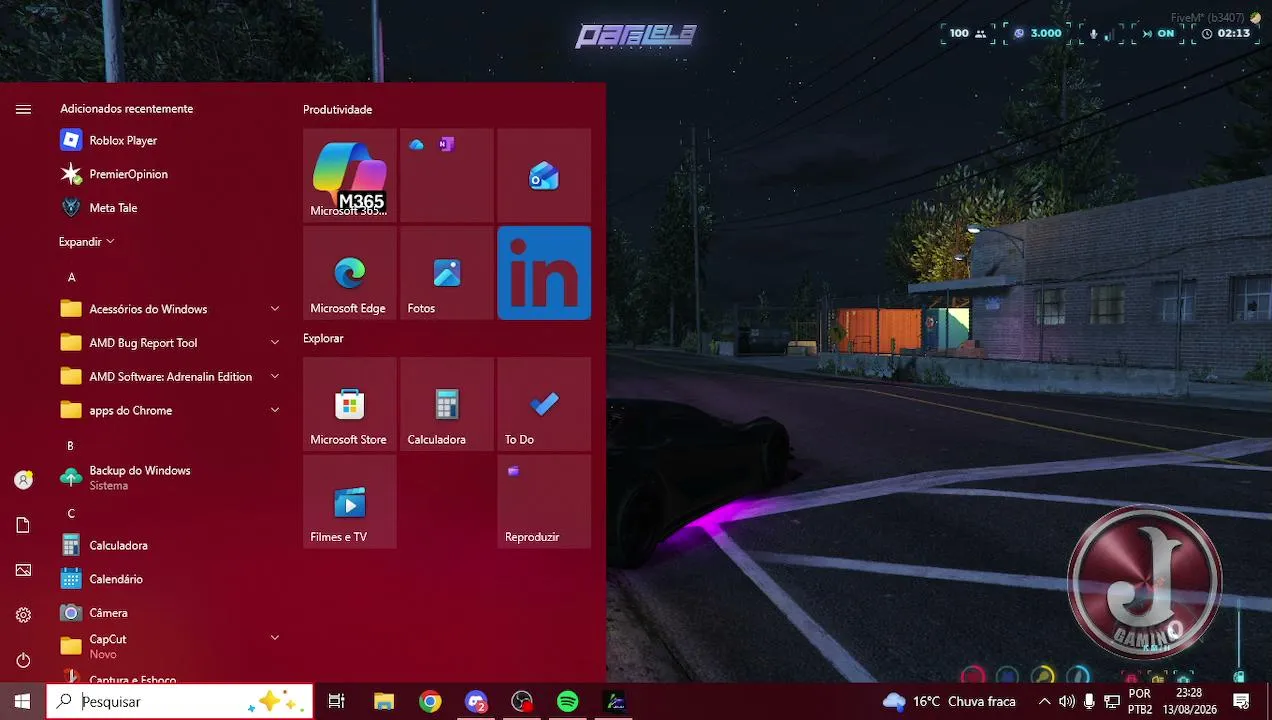Expand the CapCut folder
The width and height of the screenshot is (1272, 720).
(275, 638)
